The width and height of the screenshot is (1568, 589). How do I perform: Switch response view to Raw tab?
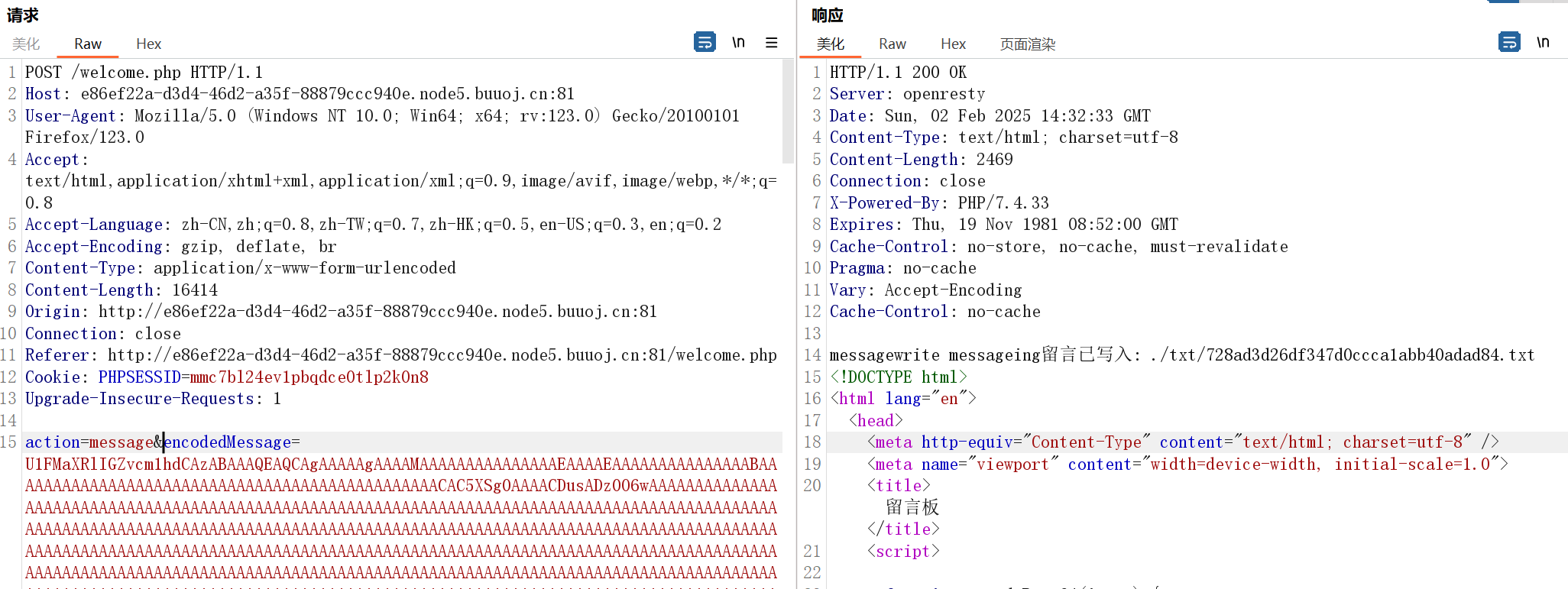click(893, 44)
